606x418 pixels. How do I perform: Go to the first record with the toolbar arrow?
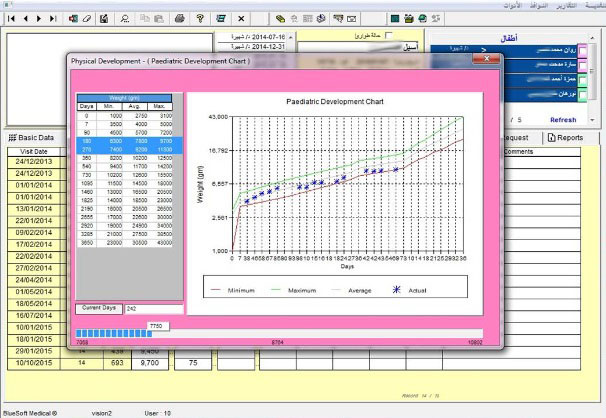pos(11,19)
